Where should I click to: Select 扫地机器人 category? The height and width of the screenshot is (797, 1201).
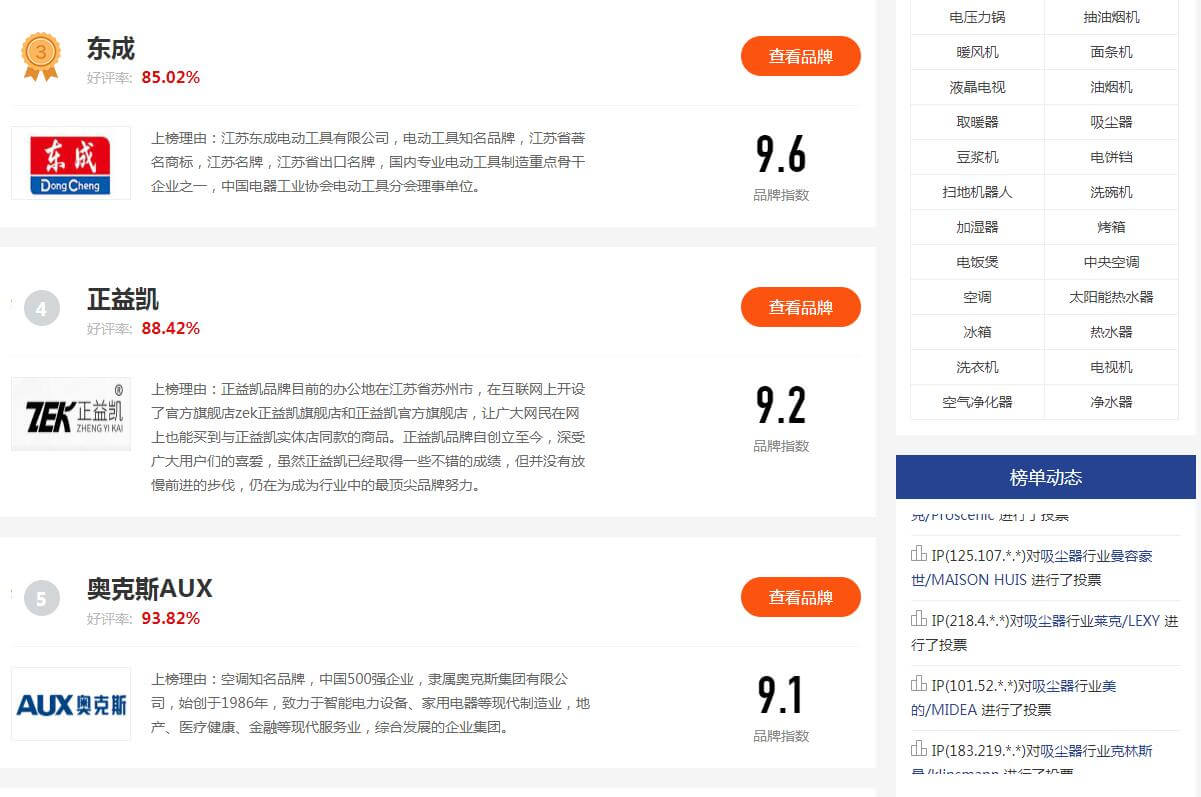click(977, 192)
